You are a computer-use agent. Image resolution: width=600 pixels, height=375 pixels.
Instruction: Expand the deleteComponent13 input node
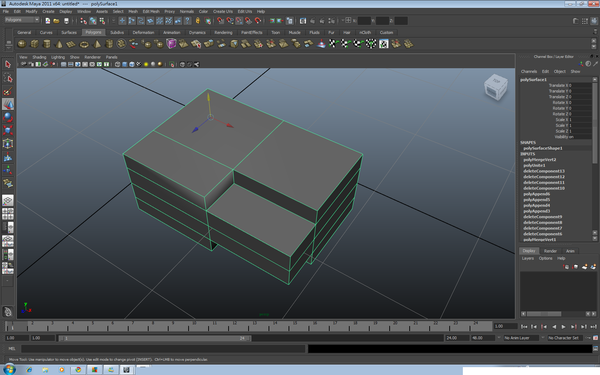(x=544, y=171)
